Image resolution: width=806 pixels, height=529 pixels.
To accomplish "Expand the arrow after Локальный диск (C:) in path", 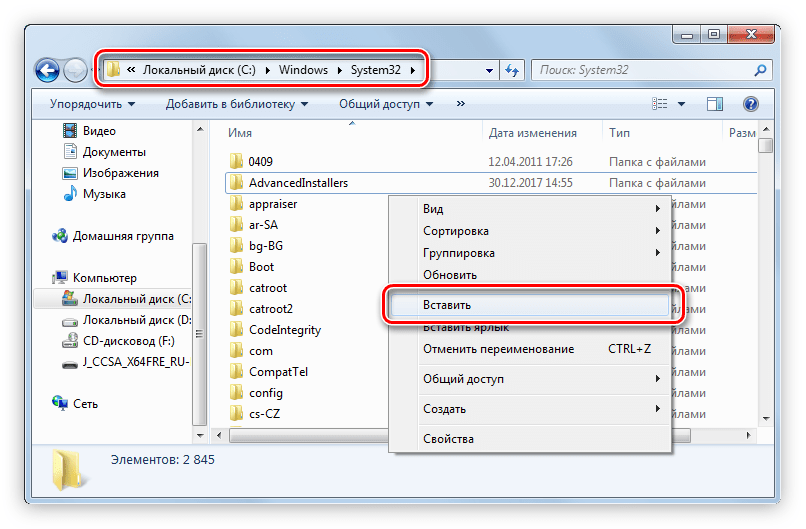I will click(267, 70).
